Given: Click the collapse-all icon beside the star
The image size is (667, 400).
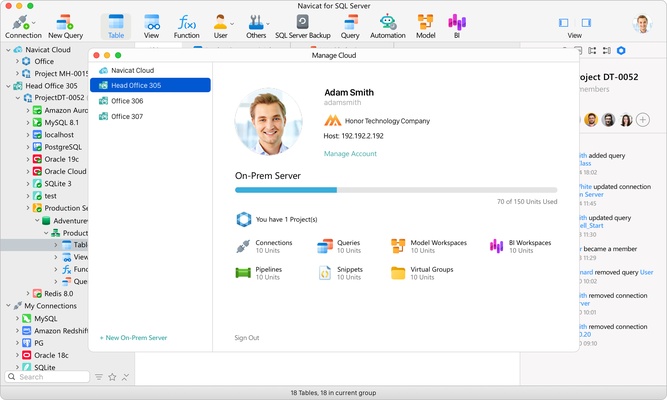Looking at the screenshot, I should coord(125,377).
